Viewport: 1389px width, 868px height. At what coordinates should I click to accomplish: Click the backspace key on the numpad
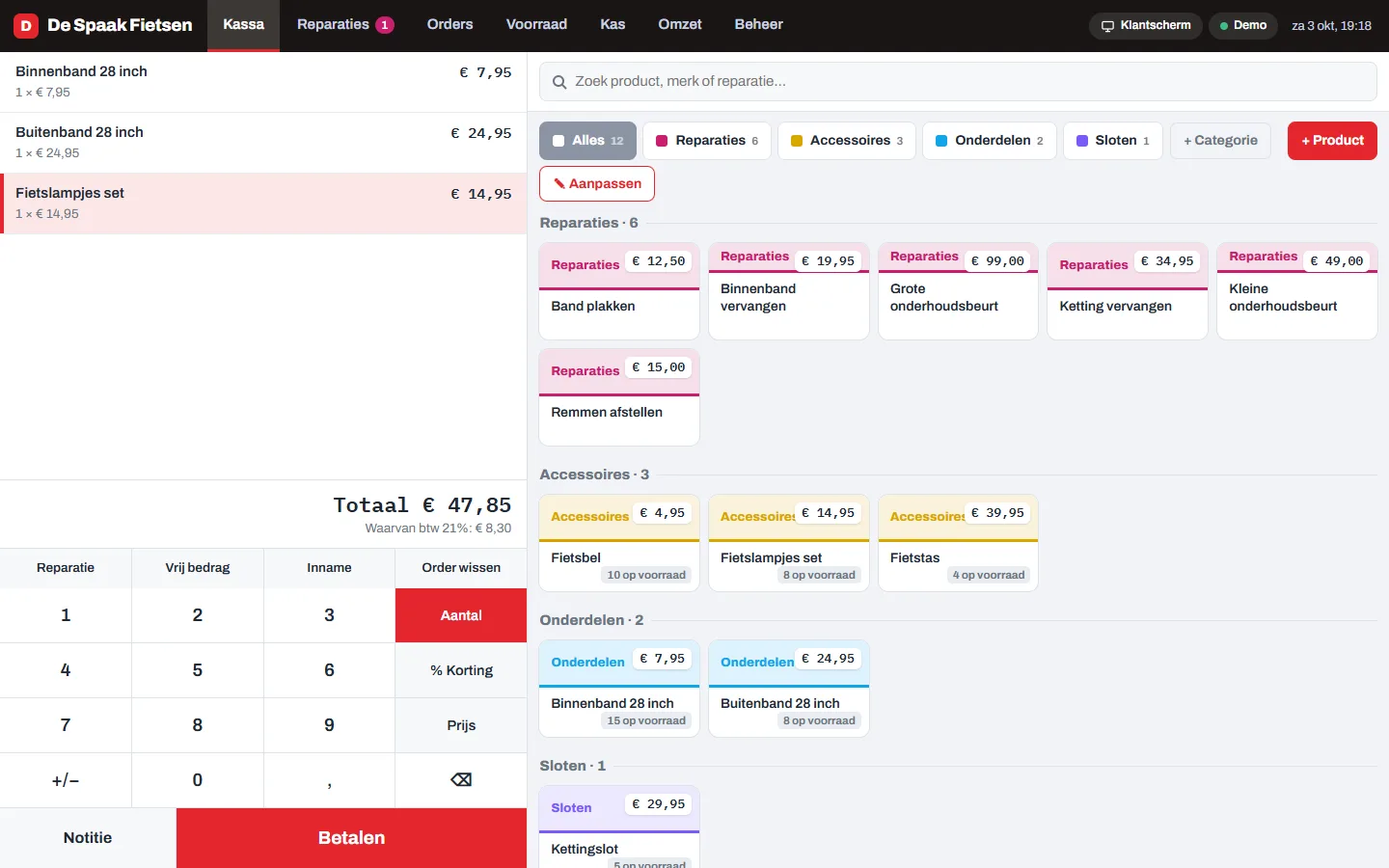[x=461, y=780]
